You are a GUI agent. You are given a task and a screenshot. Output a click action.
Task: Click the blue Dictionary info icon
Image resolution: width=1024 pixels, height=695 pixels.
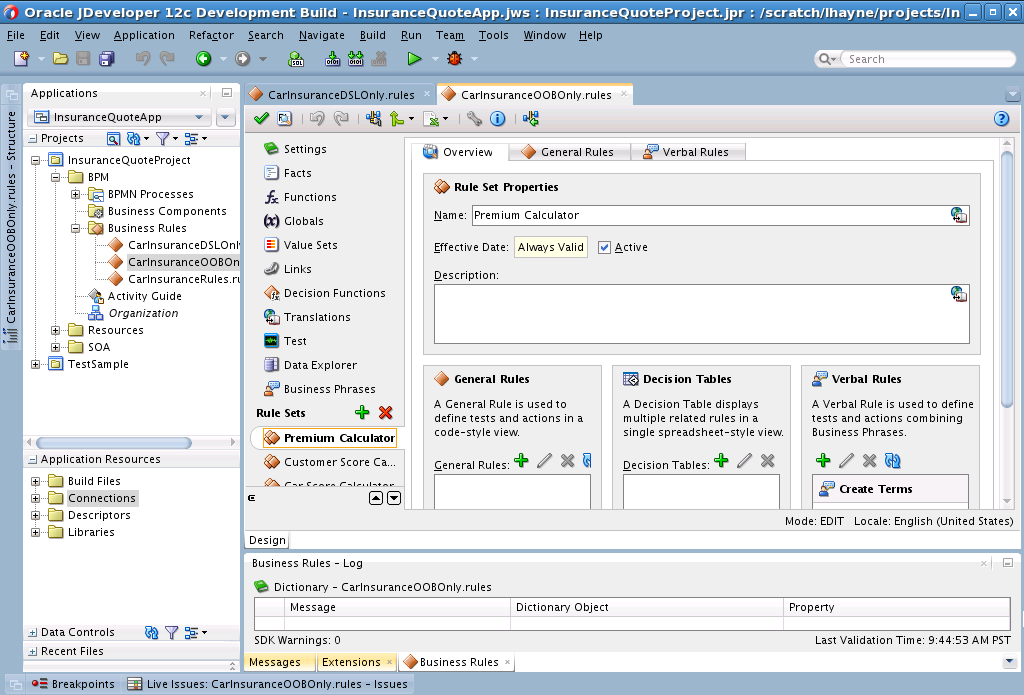[498, 118]
